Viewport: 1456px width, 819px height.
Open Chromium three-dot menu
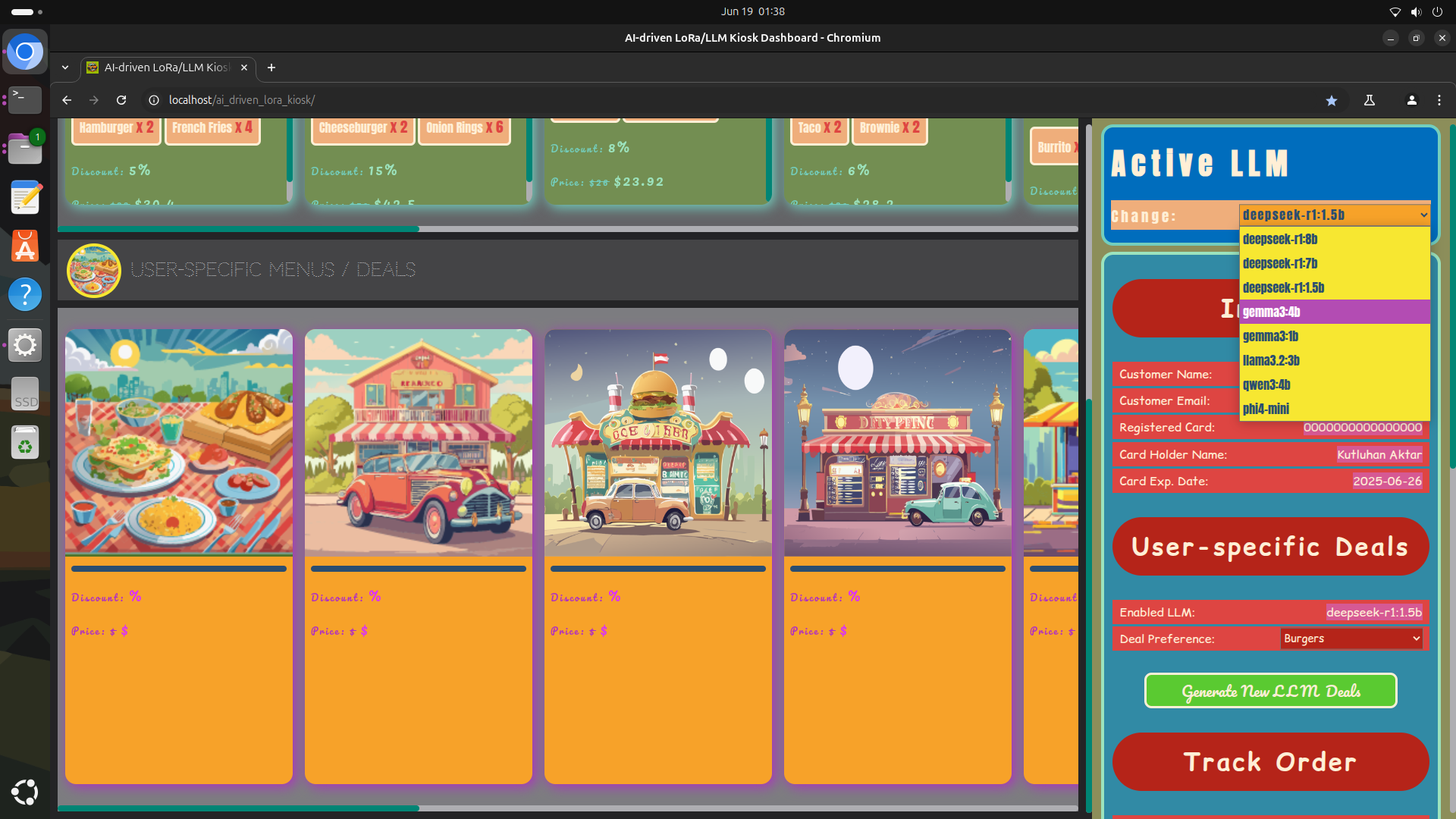(1439, 100)
